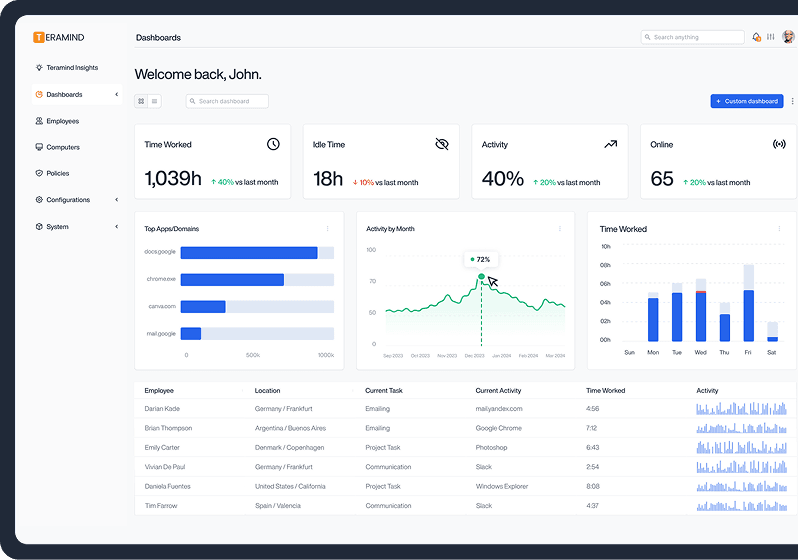Click the 8:08 time worked value

[592, 486]
